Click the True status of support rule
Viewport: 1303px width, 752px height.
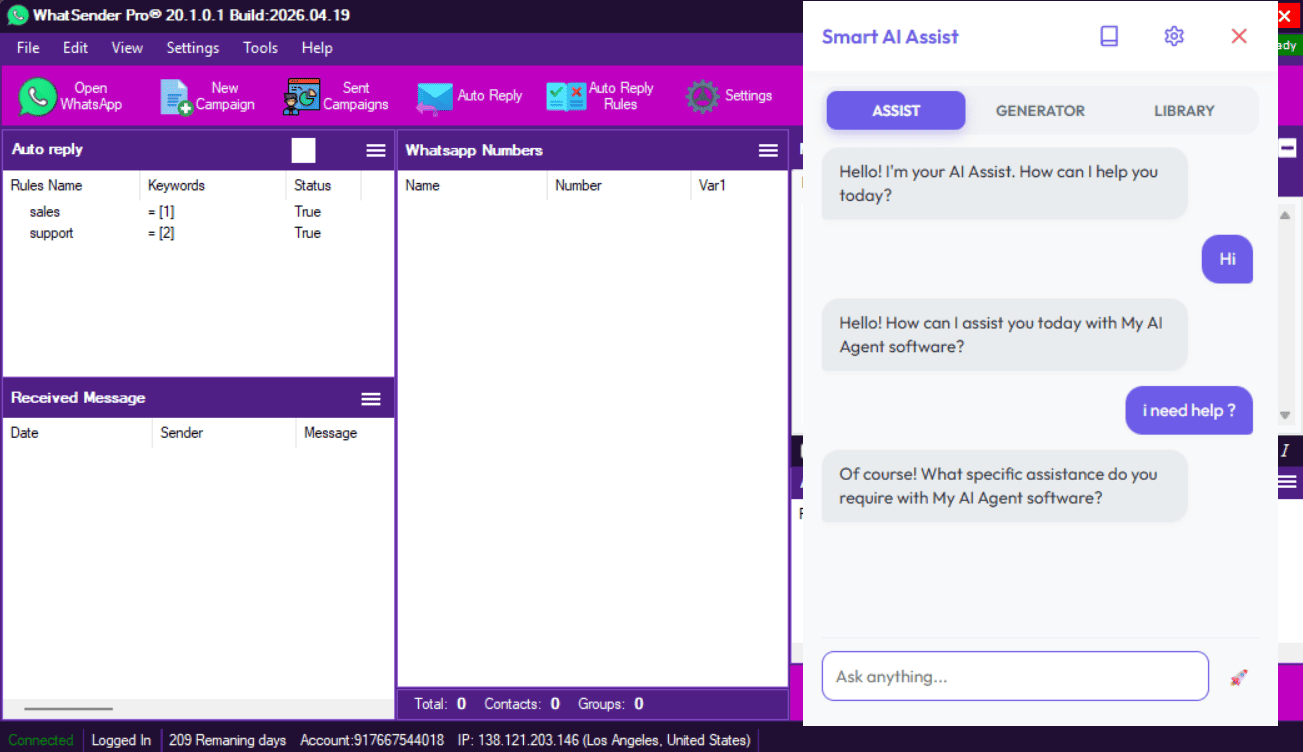click(307, 233)
